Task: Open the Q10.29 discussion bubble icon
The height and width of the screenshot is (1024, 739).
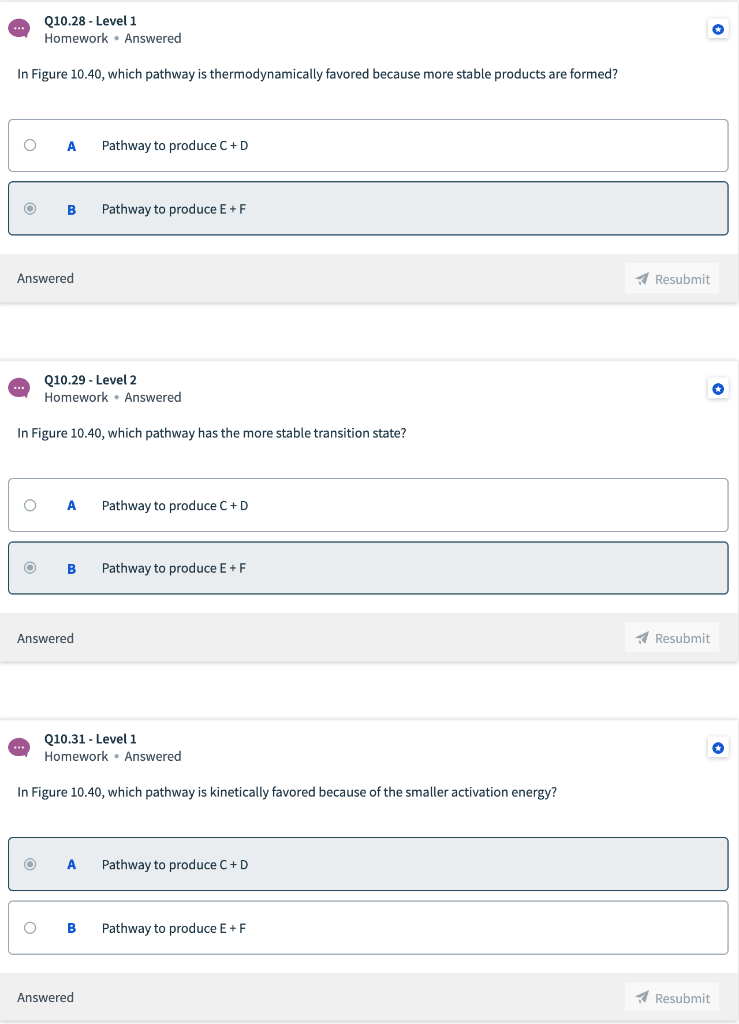Action: click(x=19, y=388)
